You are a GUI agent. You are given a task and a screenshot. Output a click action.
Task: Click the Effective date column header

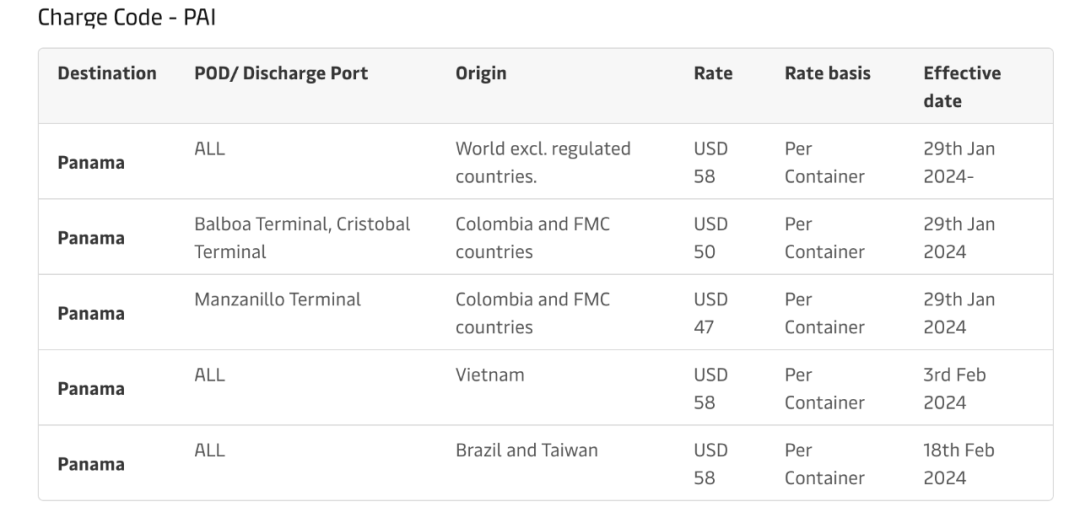click(x=961, y=87)
